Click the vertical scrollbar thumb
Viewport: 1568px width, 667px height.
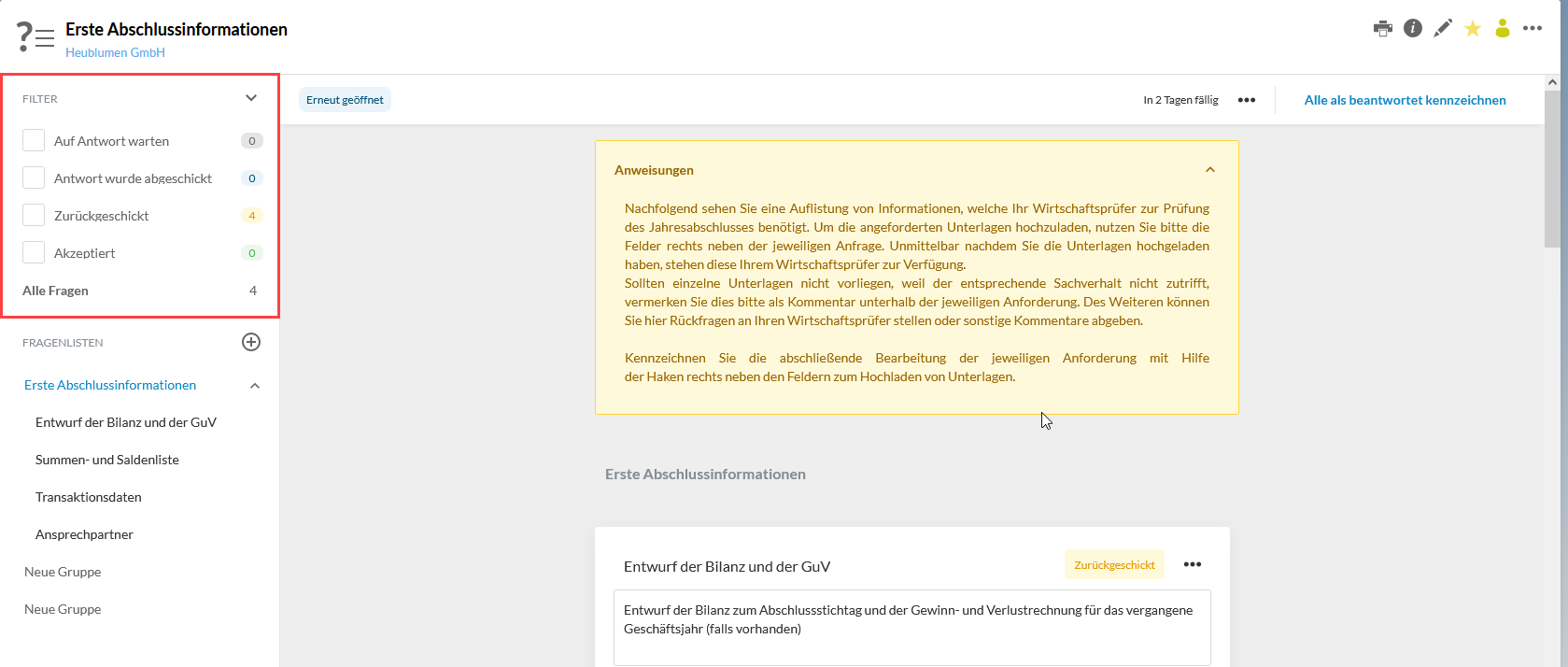click(x=1552, y=168)
